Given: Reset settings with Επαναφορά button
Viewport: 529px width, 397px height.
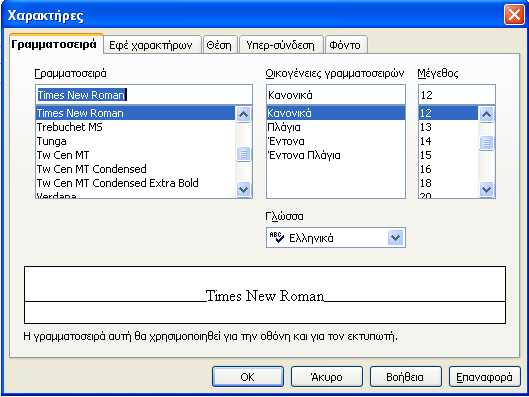Looking at the screenshot, I should [x=485, y=376].
